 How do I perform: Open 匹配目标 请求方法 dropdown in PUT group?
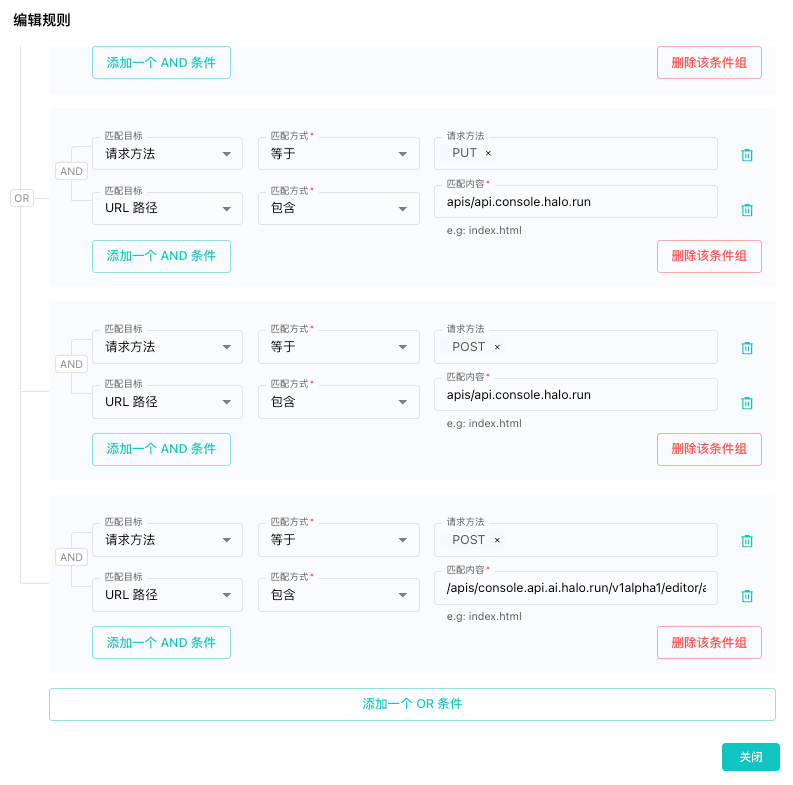167,153
